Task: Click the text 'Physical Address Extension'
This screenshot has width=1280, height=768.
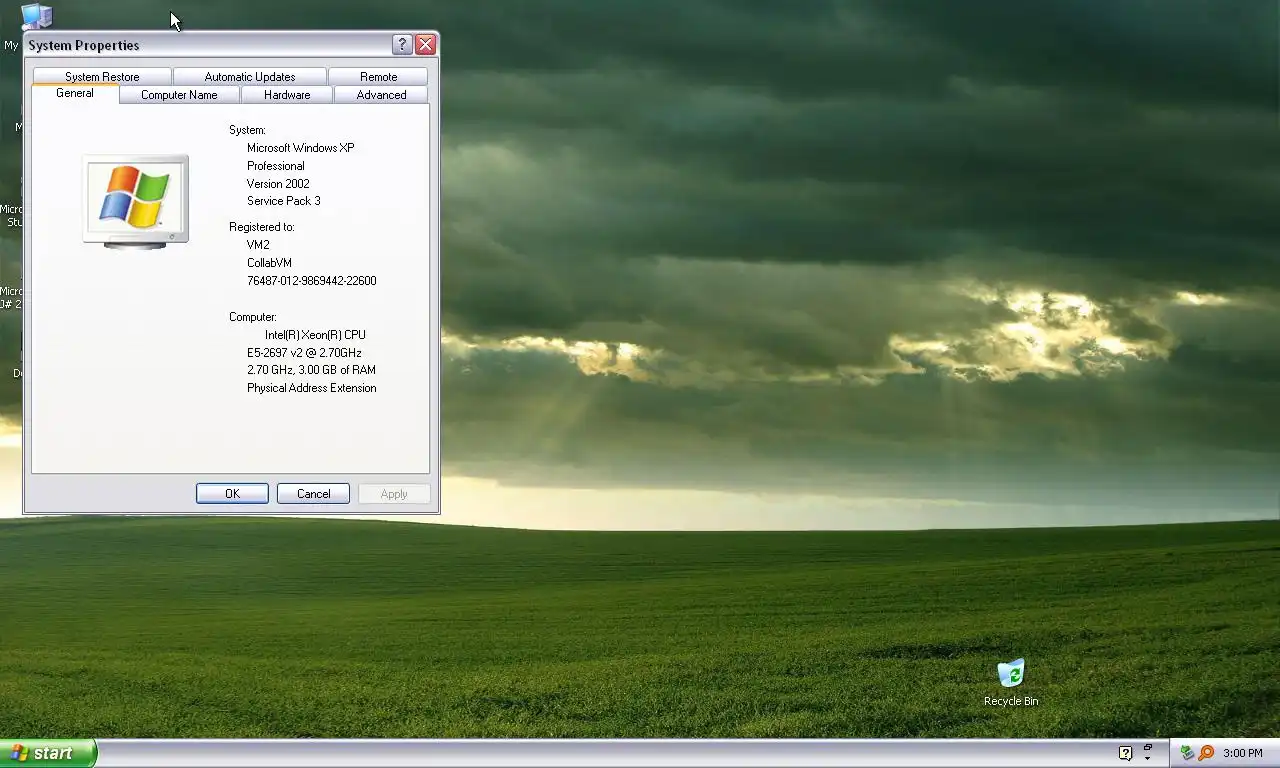Action: (x=312, y=388)
